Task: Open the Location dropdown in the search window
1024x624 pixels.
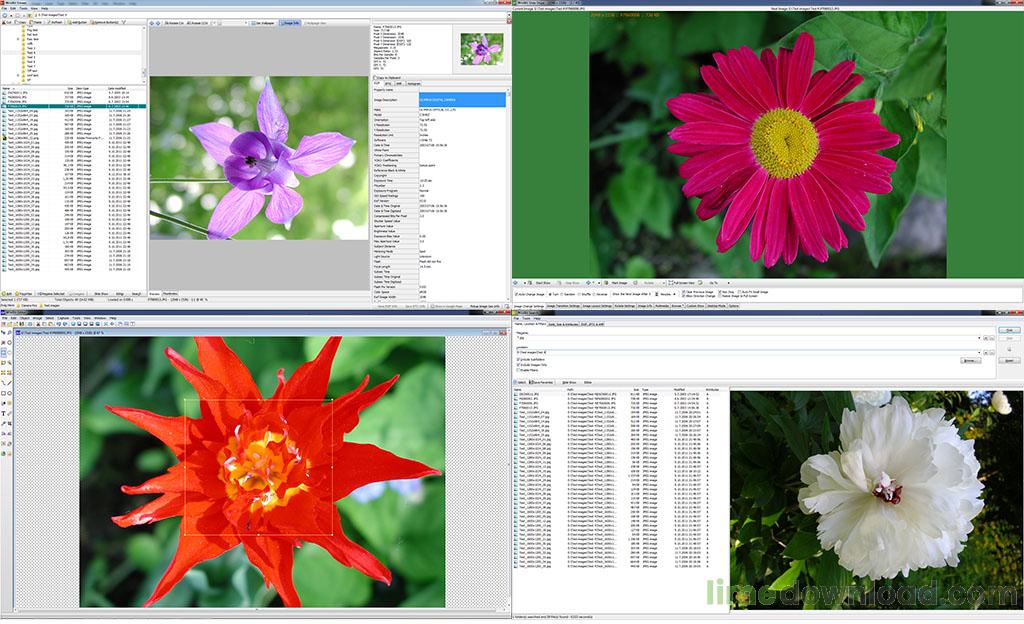Action: [980, 352]
